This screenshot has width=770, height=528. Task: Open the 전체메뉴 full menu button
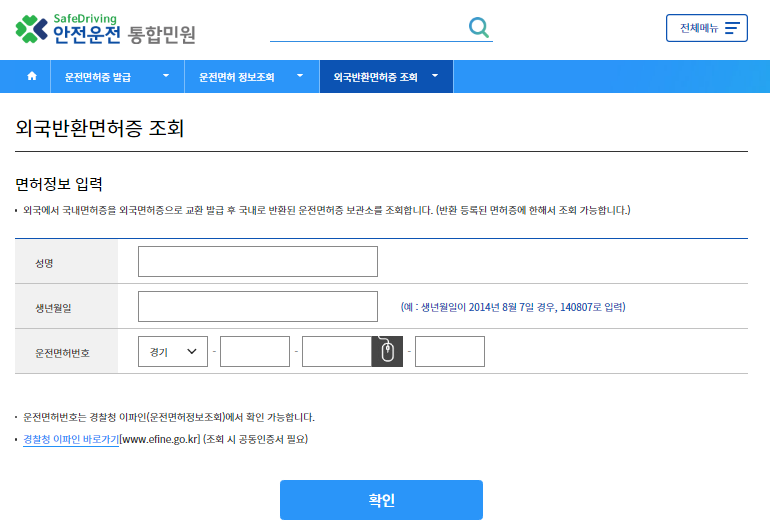[706, 28]
